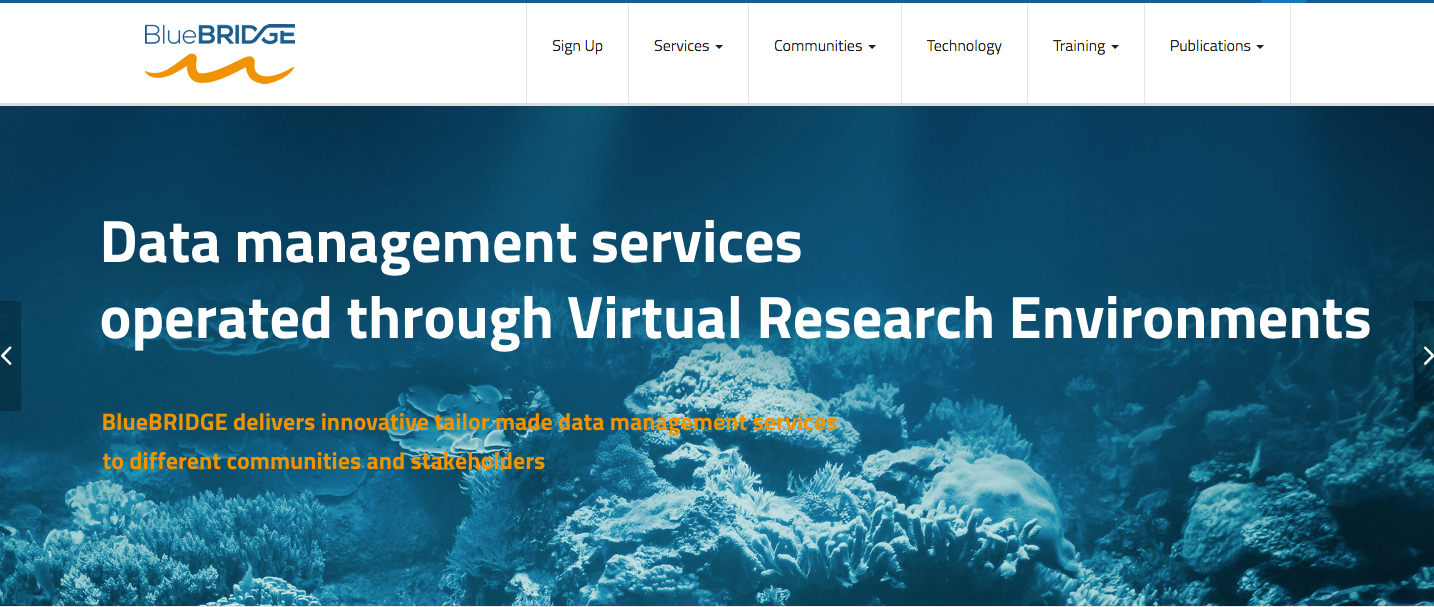Open the Sign Up page

(577, 46)
